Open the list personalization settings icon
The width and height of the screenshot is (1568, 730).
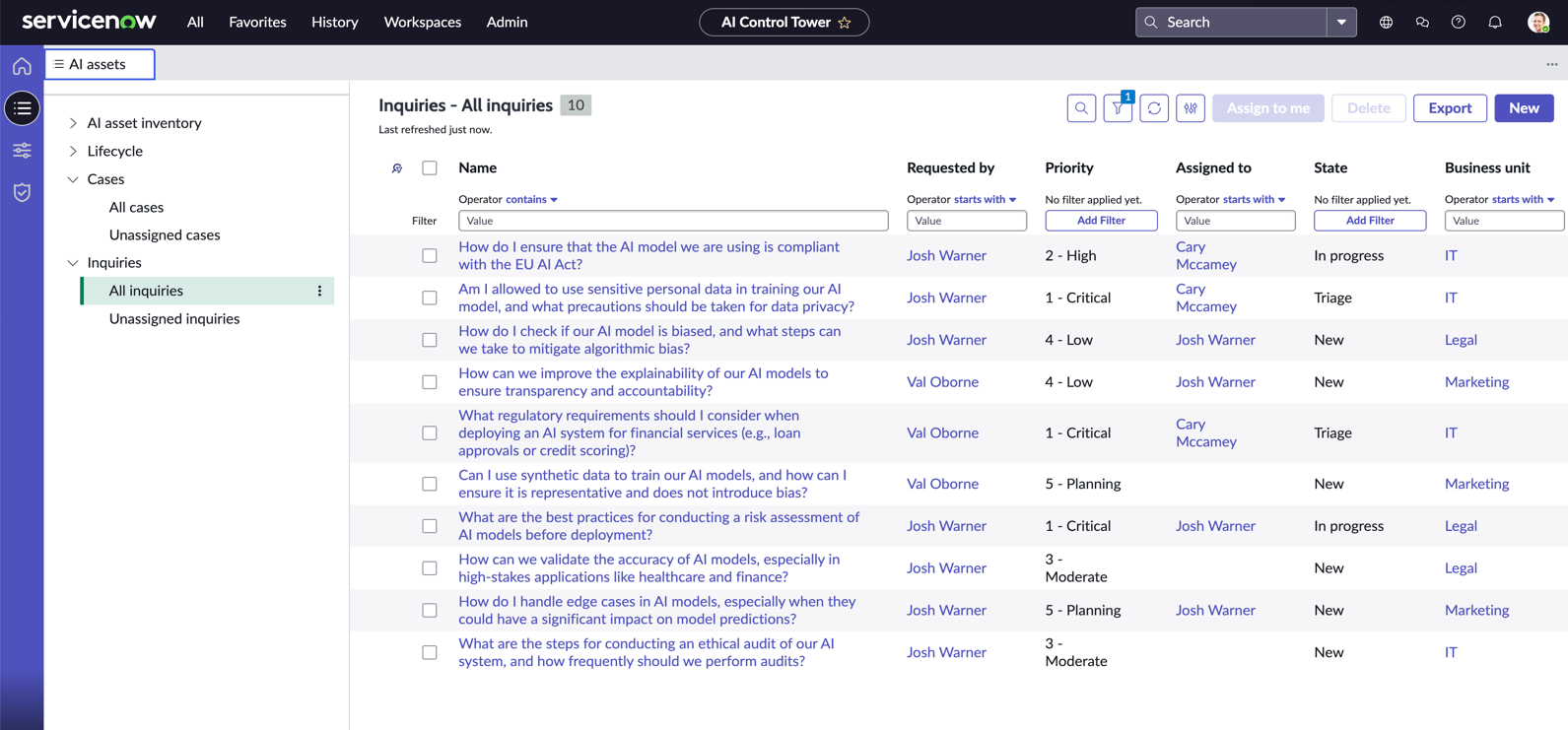tap(1191, 108)
